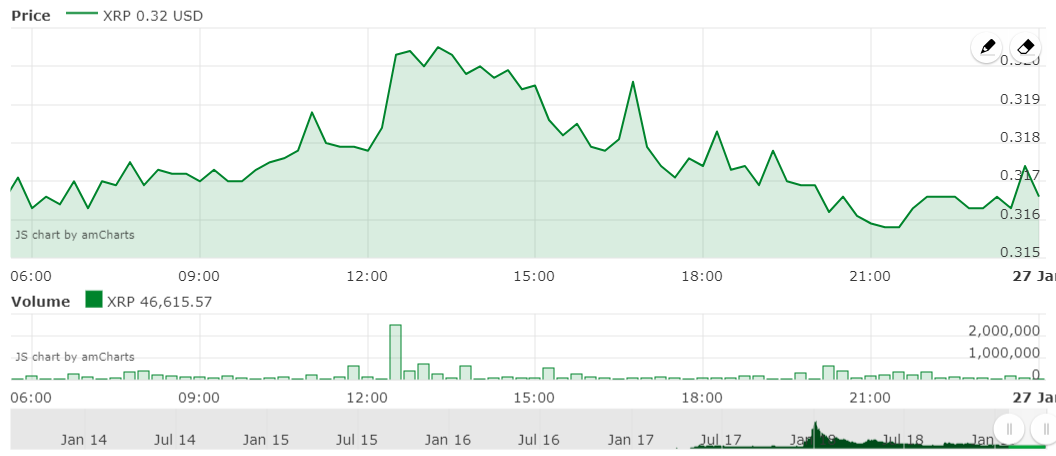This screenshot has width=1056, height=456.
Task: Grab the left scrollbar range handle
Action: [1009, 428]
